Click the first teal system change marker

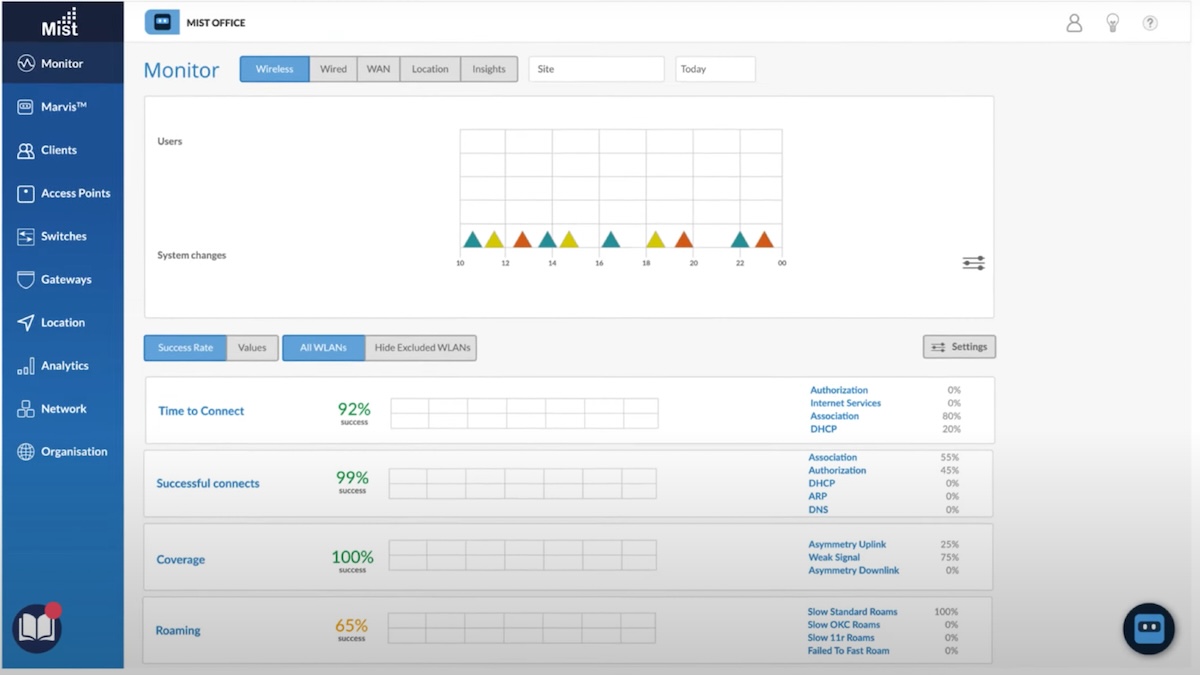[x=472, y=240]
